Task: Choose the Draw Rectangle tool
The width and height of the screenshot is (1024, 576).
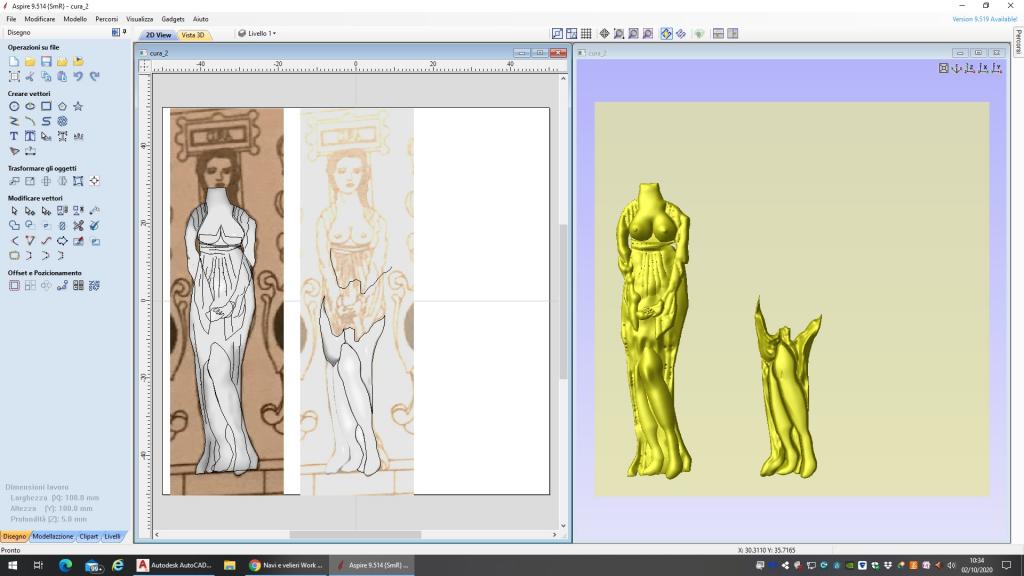Action: click(x=46, y=106)
